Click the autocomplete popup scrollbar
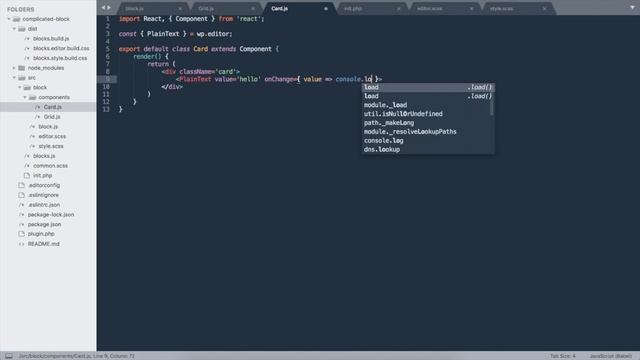This screenshot has width=640, height=360. coord(492,108)
